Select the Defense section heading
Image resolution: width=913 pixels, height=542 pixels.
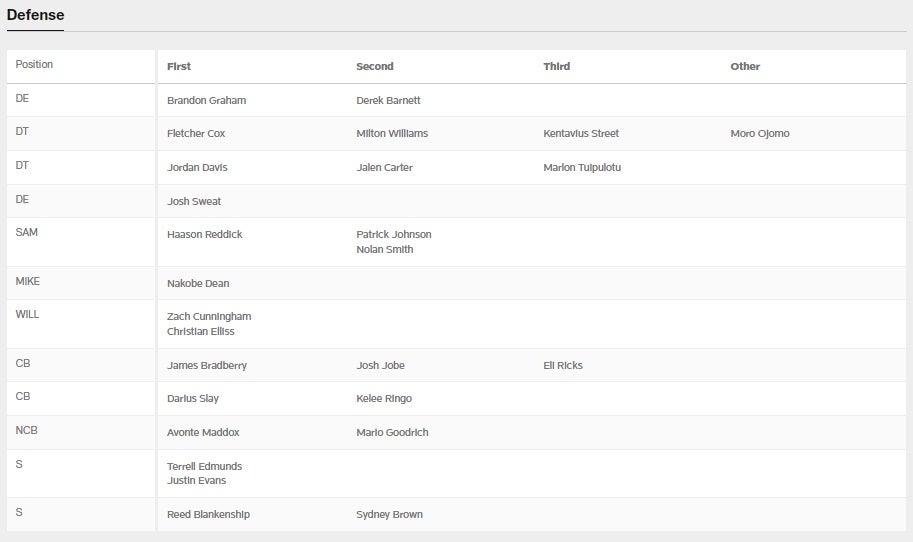coord(35,15)
